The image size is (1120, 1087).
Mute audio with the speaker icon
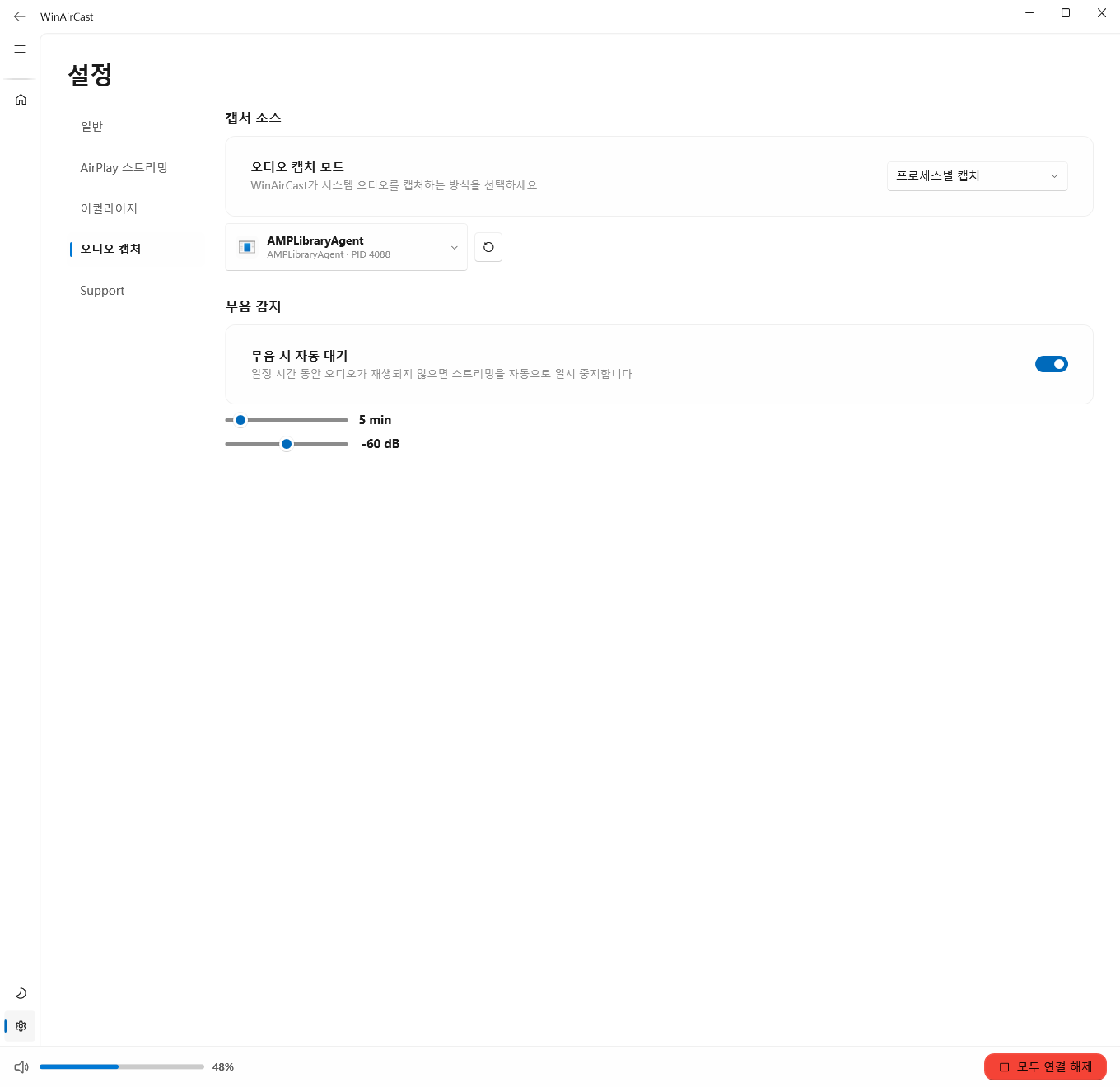[x=21, y=1067]
